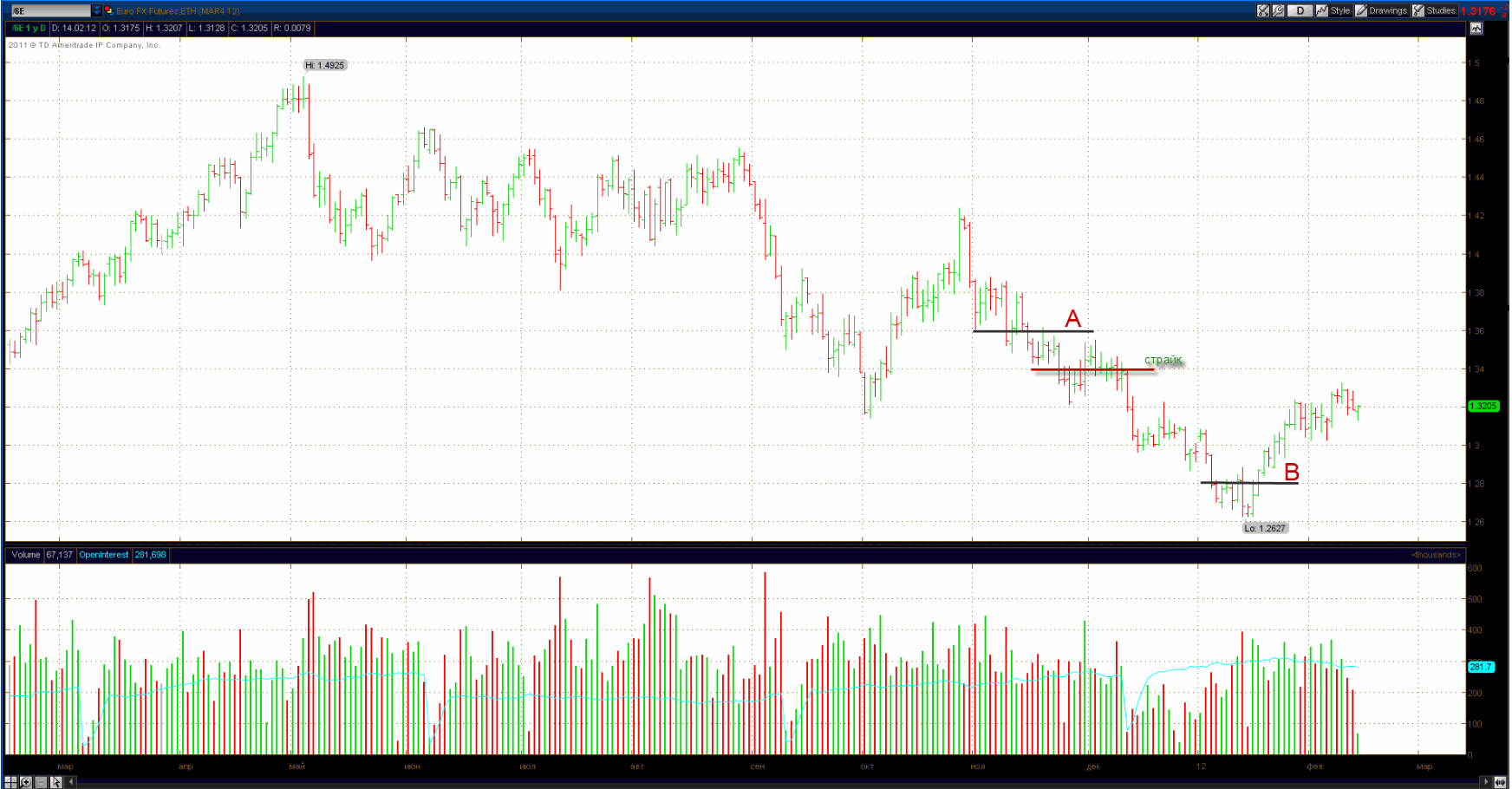Click the D timeframe button

point(1300,11)
